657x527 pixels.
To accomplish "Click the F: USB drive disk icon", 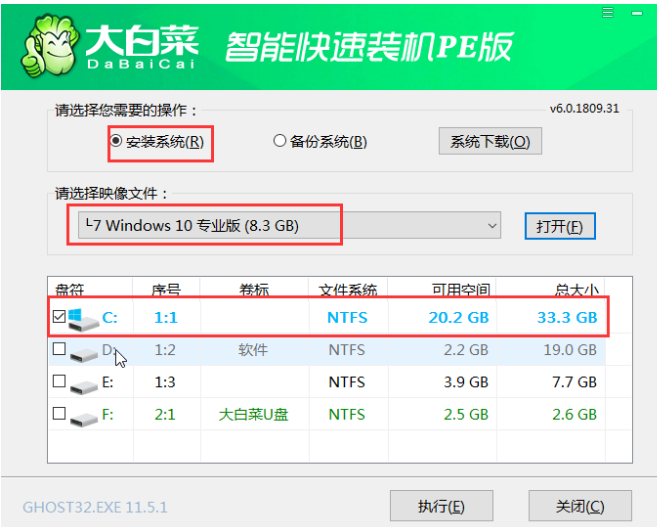I will click(x=84, y=418).
